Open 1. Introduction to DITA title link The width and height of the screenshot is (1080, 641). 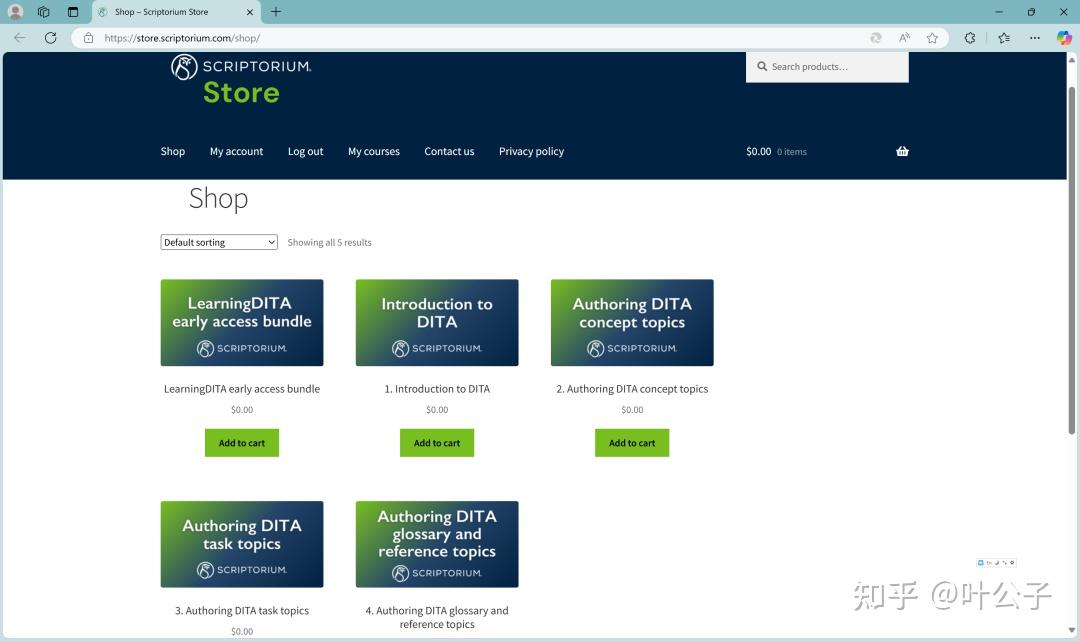pyautogui.click(x=437, y=389)
